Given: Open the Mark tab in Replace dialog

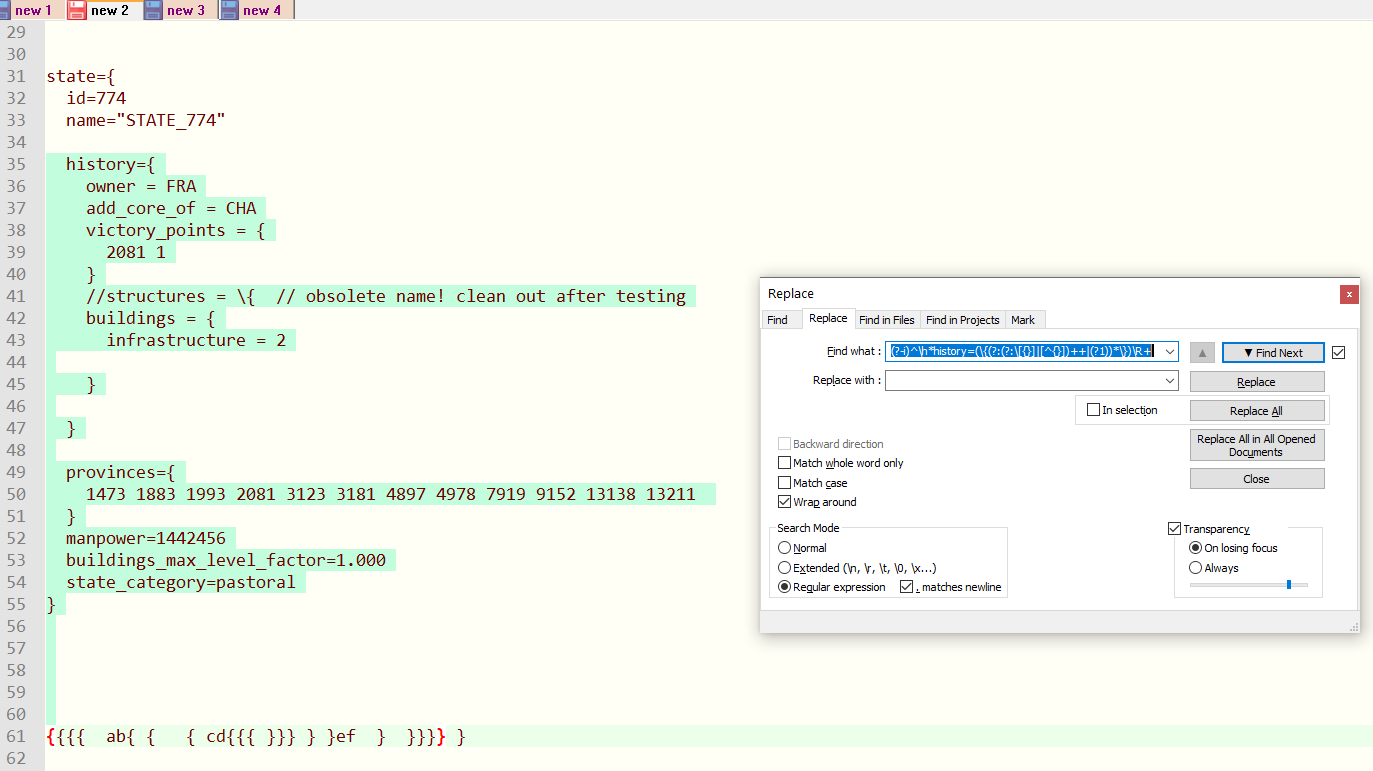Looking at the screenshot, I should click(1023, 320).
